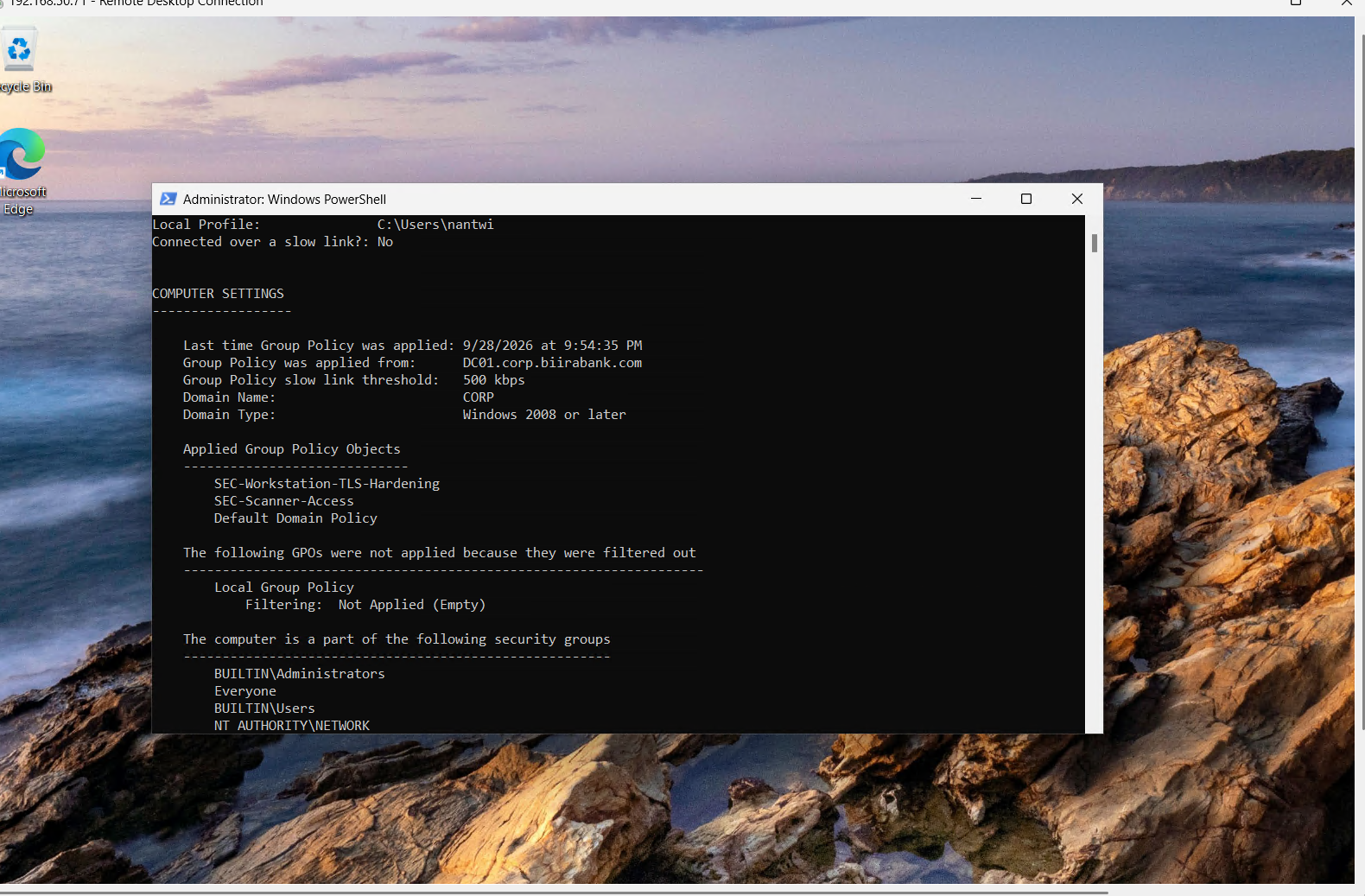The height and width of the screenshot is (896, 1365).
Task: Click the 'NT AUTHORITY\NETWORK' line
Action: pos(291,726)
